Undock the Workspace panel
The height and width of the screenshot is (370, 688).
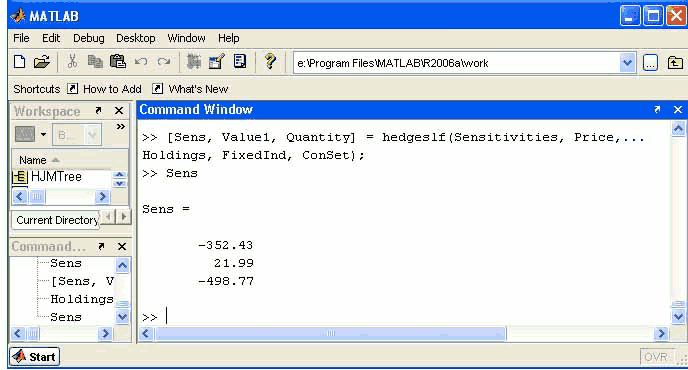click(98, 111)
